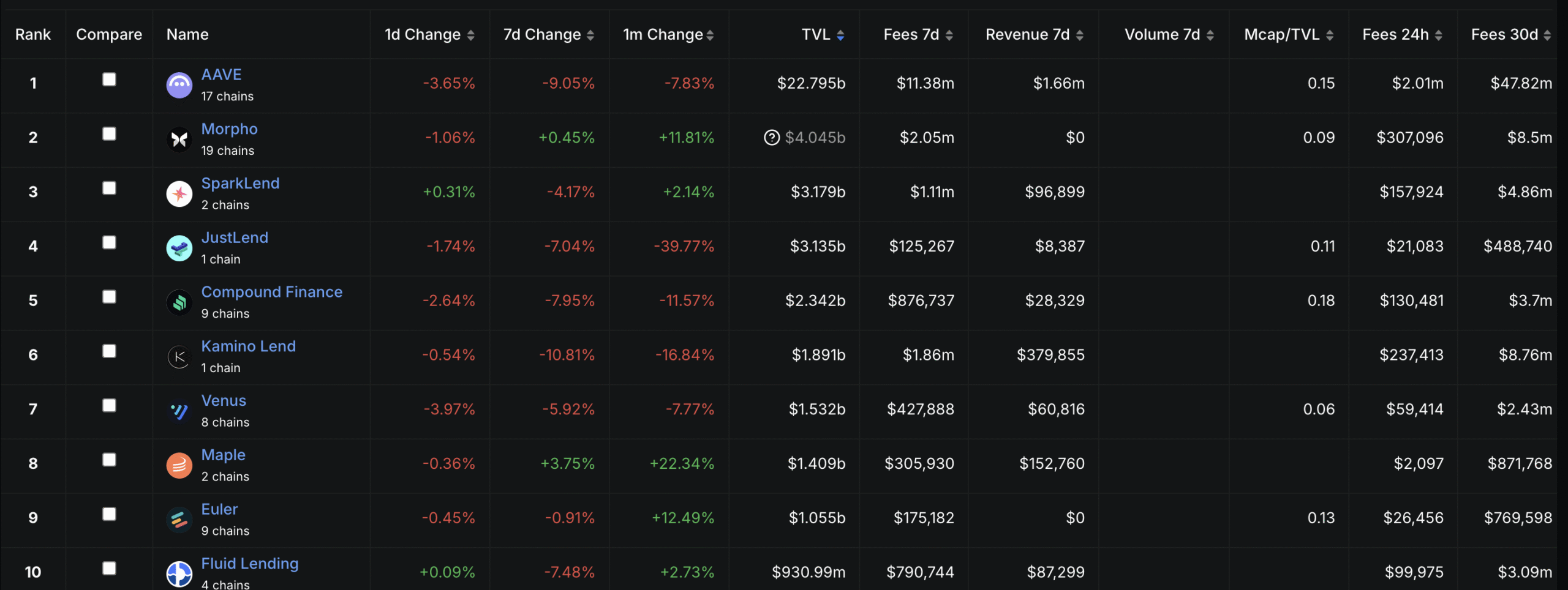Click the Venus logo icon
The width and height of the screenshot is (1568, 590).
pyautogui.click(x=179, y=411)
